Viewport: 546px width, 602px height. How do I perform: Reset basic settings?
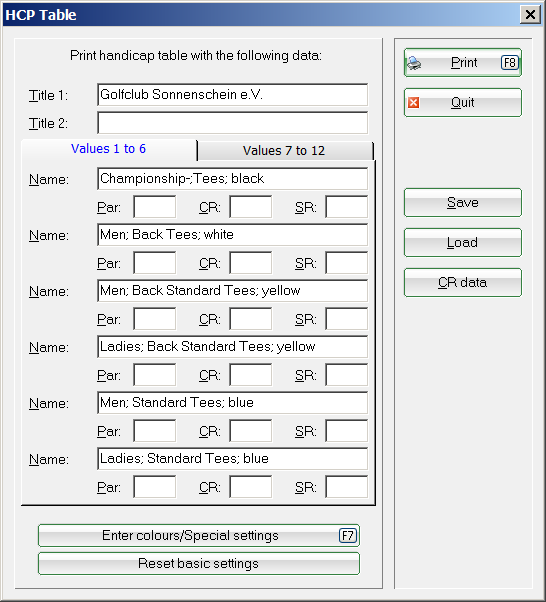coord(199,564)
